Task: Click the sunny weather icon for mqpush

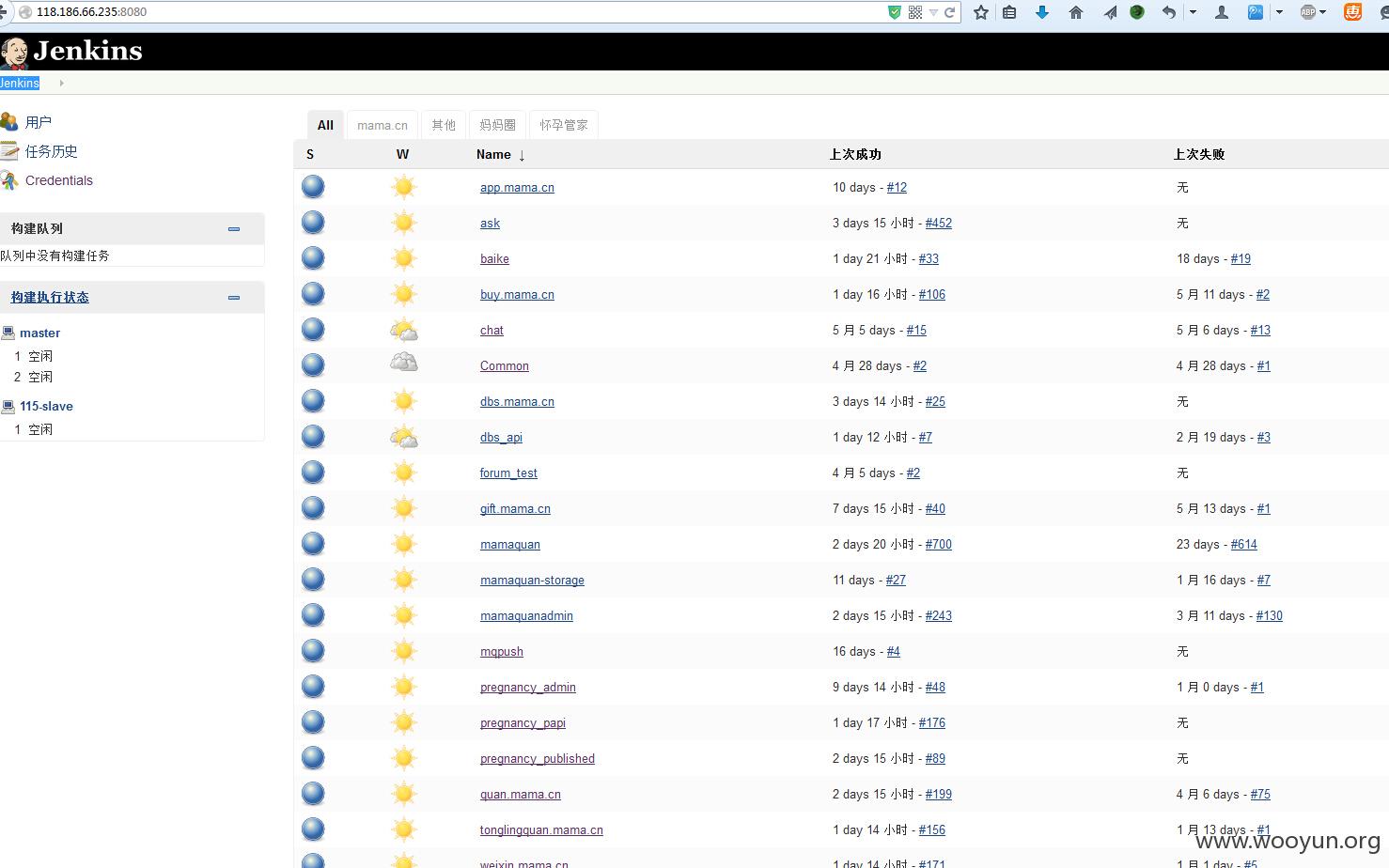Action: [404, 651]
